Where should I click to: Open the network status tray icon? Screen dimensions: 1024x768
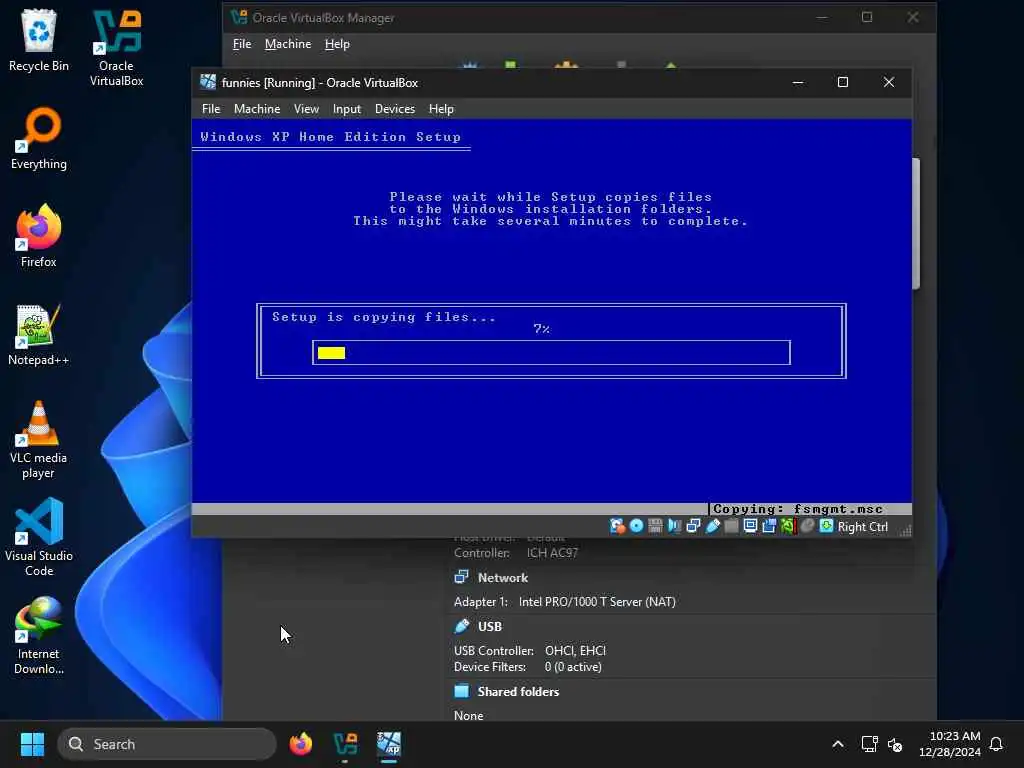[x=869, y=744]
